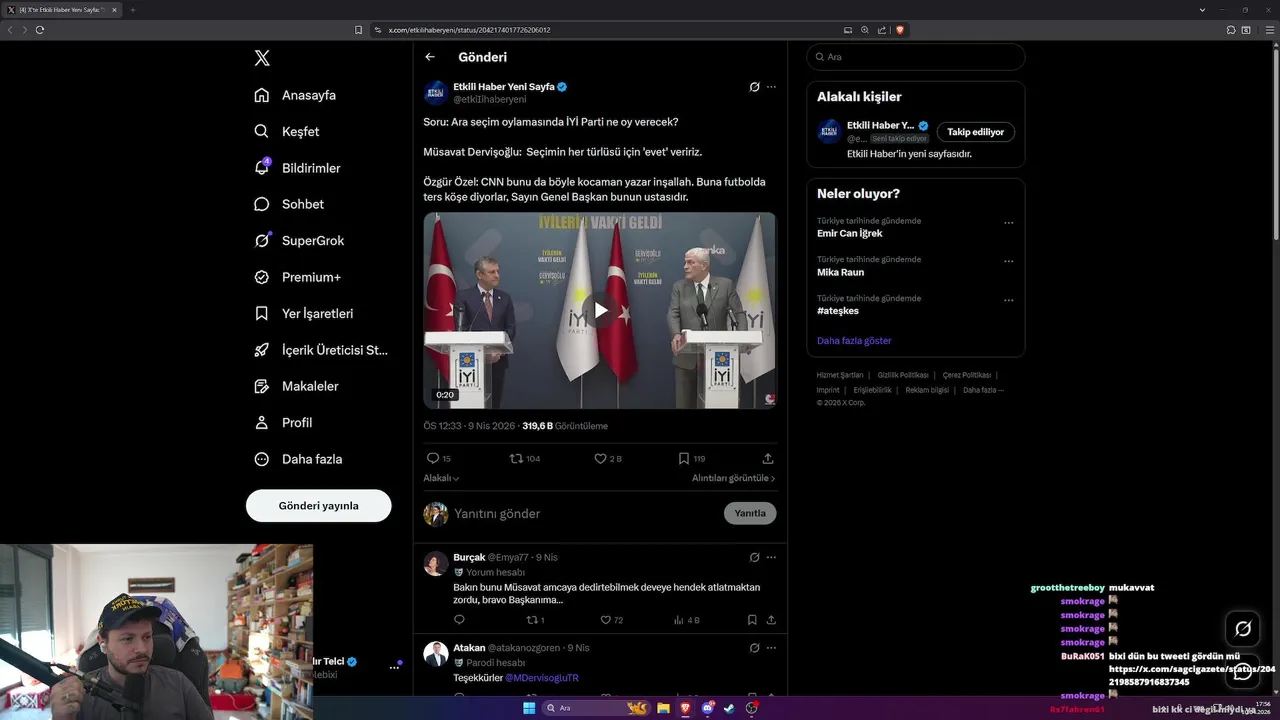Repost Burçak's reply
1280x720 pixels.
(533, 620)
